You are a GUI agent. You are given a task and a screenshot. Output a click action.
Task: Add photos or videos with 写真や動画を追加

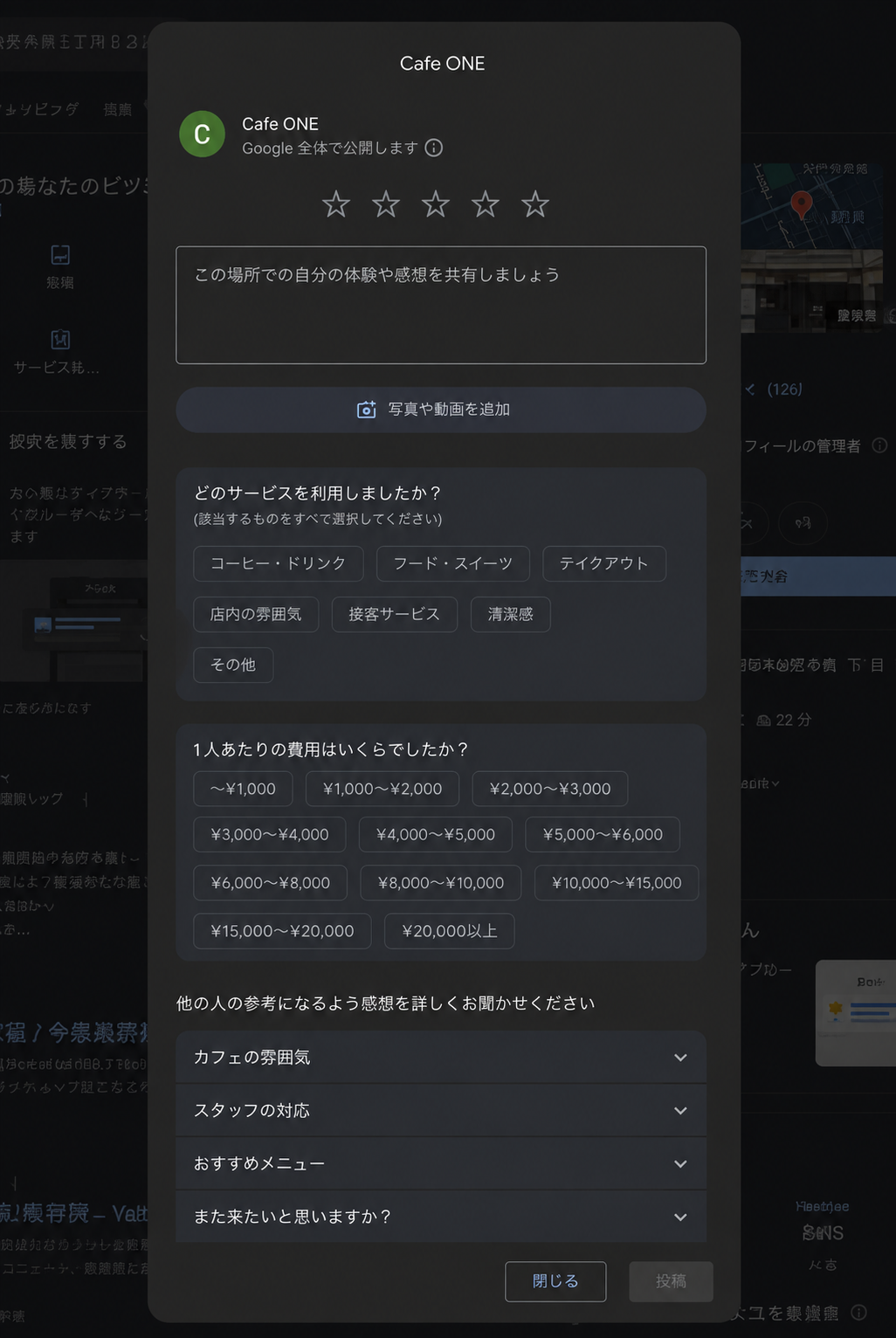point(441,410)
